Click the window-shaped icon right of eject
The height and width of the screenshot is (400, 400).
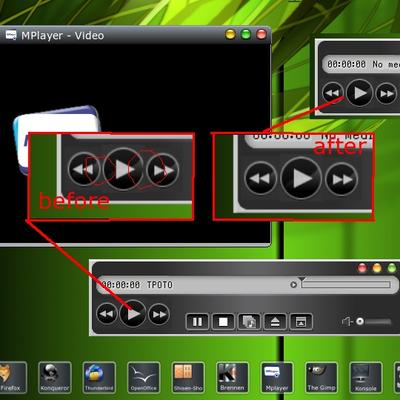pyautogui.click(x=301, y=322)
